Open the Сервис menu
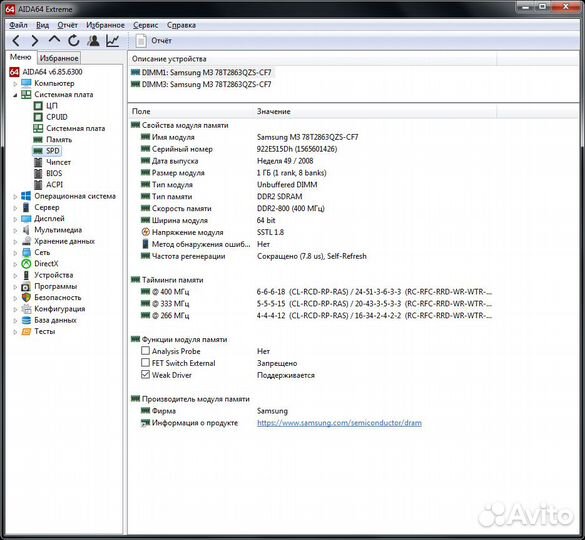 point(146,25)
